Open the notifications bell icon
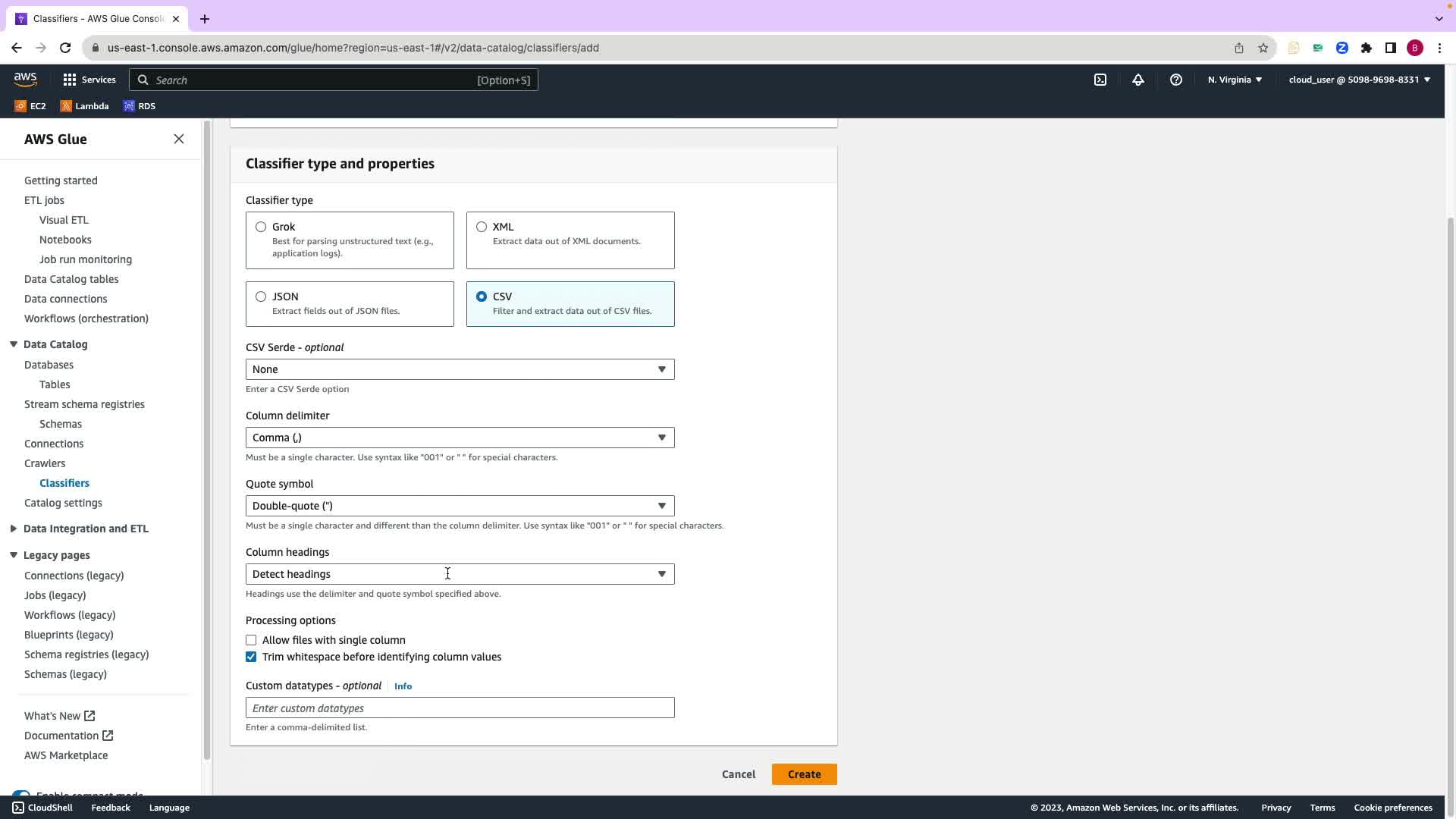This screenshot has width=1456, height=819. pos(1138,80)
